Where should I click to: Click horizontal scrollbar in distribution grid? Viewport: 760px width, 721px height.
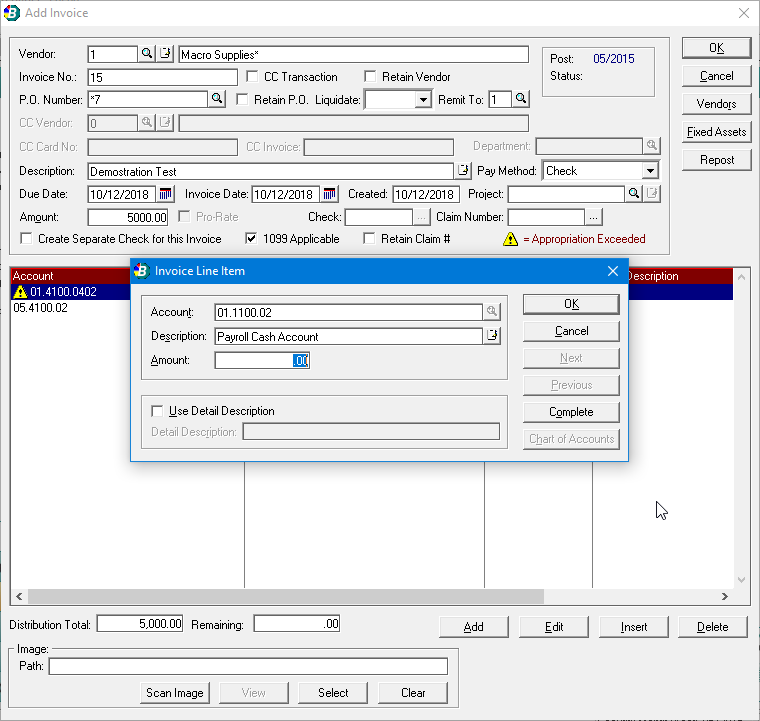tap(286, 596)
